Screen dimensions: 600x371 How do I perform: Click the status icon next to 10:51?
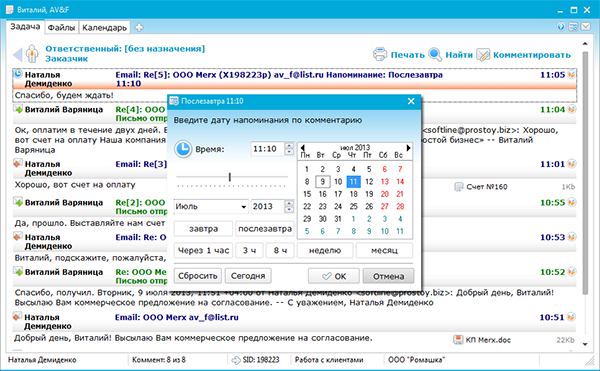pos(571,317)
